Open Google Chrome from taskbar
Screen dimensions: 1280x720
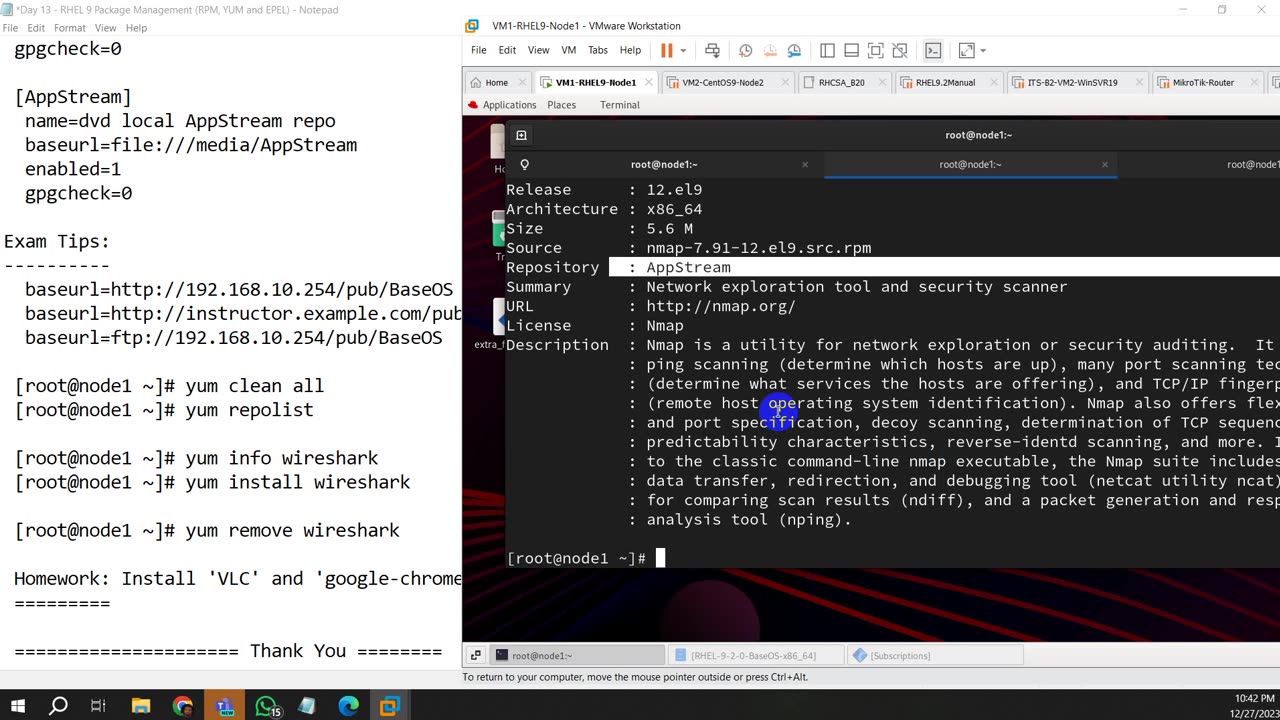pos(182,706)
